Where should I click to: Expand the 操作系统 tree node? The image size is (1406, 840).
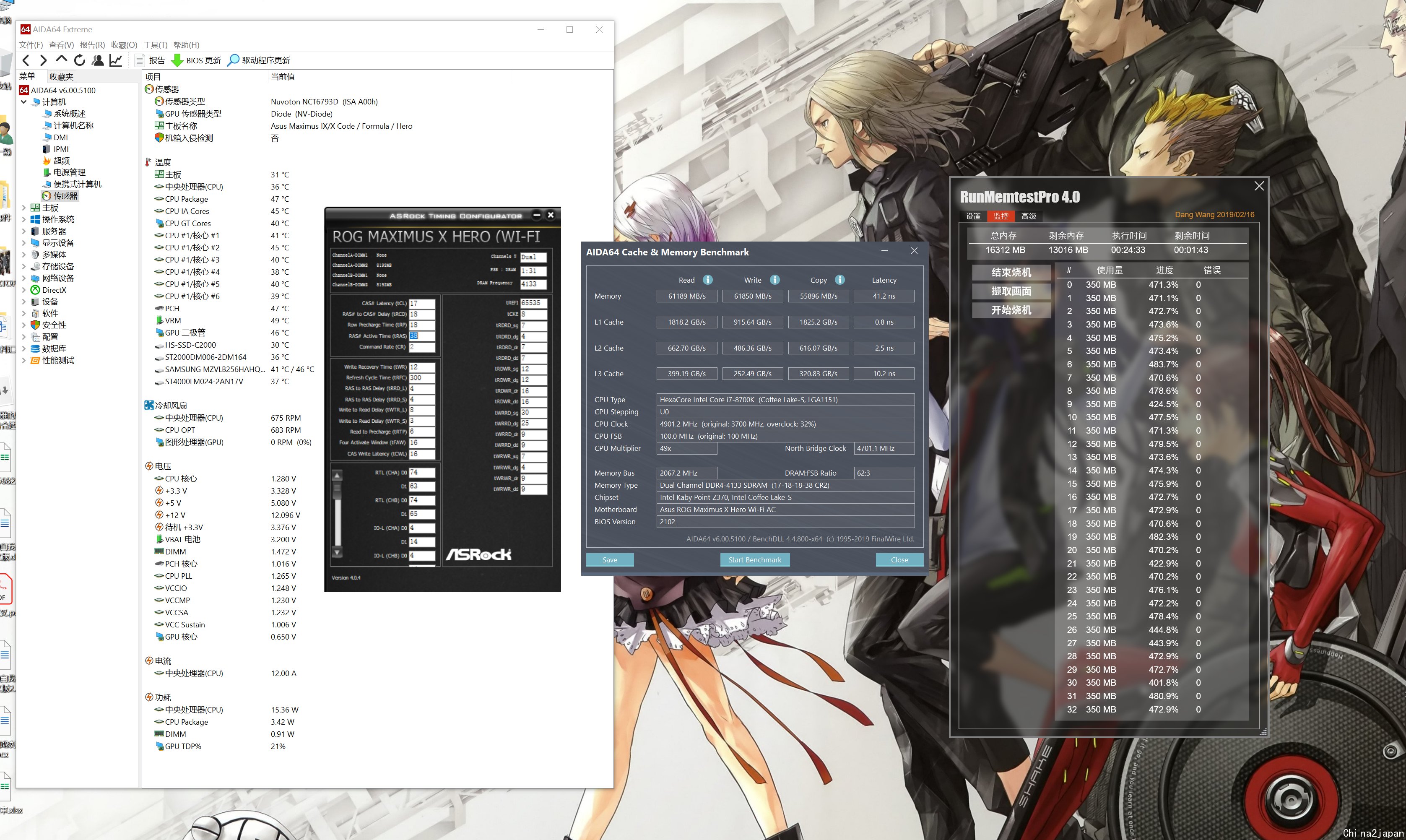pyautogui.click(x=24, y=219)
